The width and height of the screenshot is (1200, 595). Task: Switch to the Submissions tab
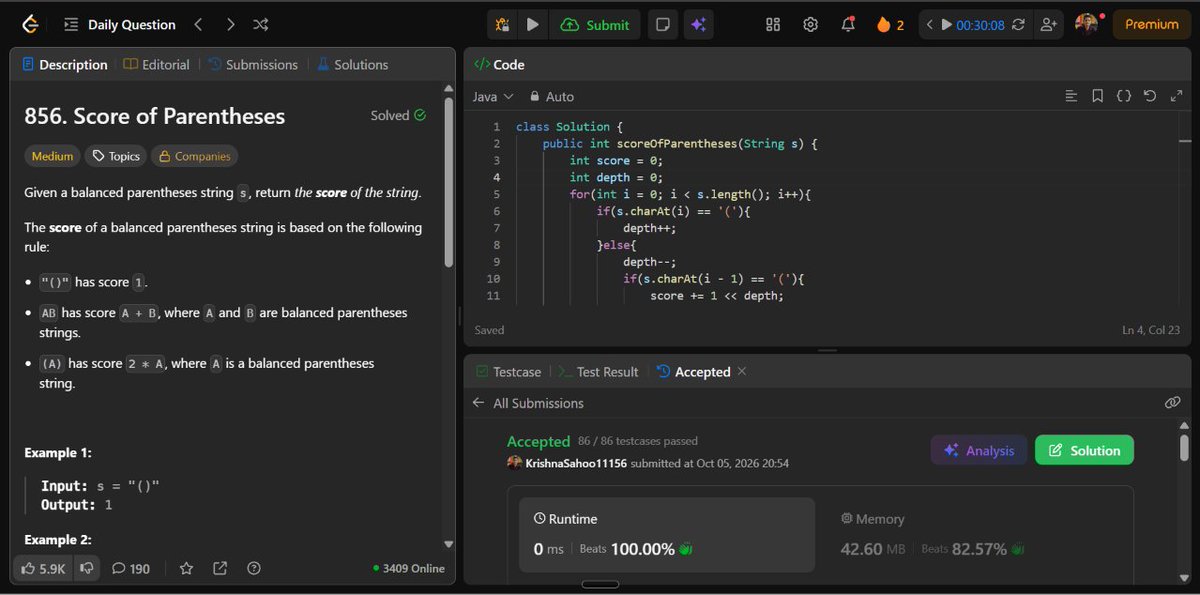(x=253, y=64)
